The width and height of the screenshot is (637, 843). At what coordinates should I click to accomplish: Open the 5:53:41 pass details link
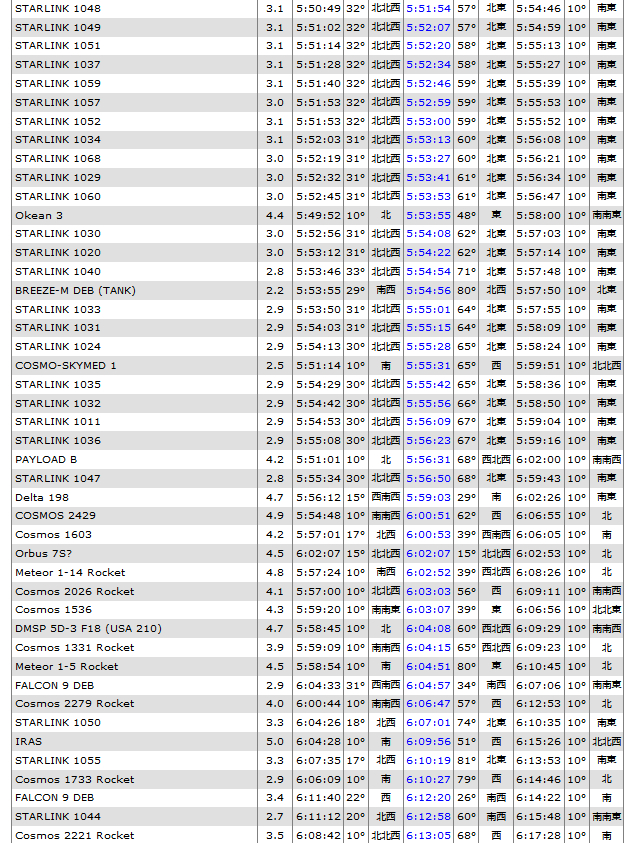(x=428, y=177)
